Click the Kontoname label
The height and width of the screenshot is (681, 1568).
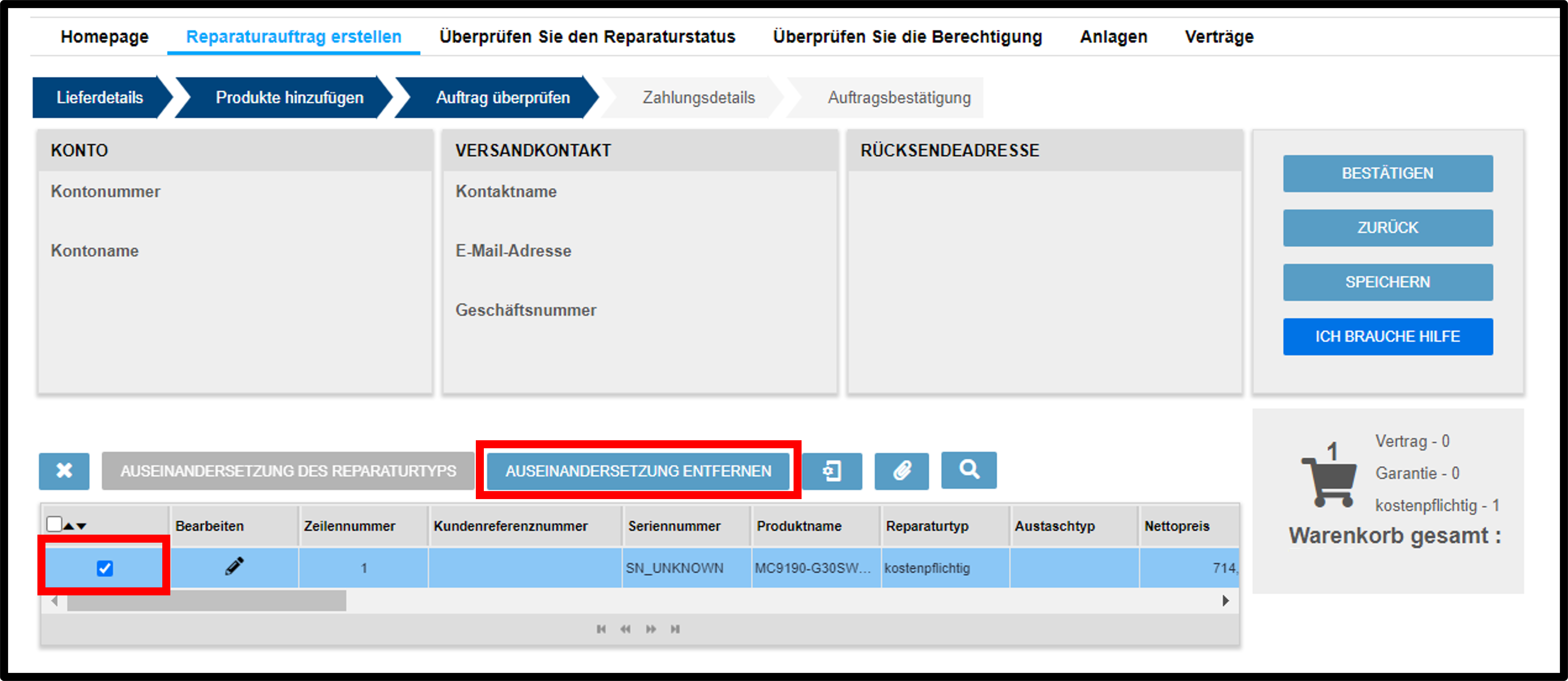pos(94,250)
